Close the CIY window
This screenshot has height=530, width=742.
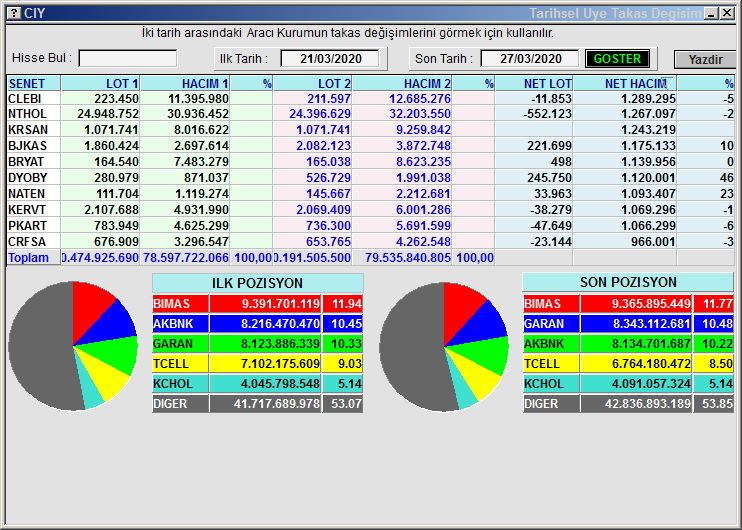726,13
